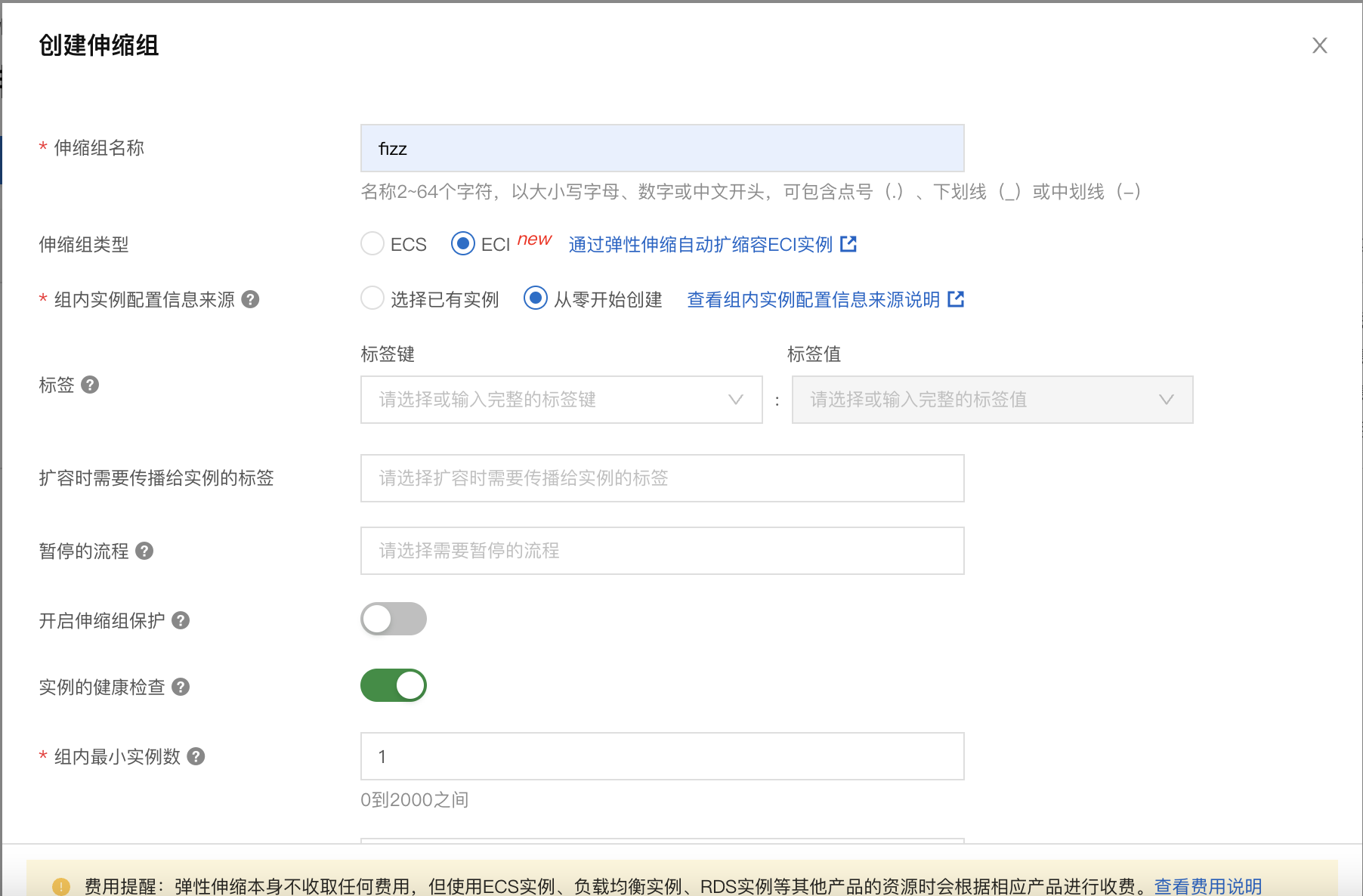
Task: Click help icon next to 开启伸缩组保护
Action: point(181,620)
